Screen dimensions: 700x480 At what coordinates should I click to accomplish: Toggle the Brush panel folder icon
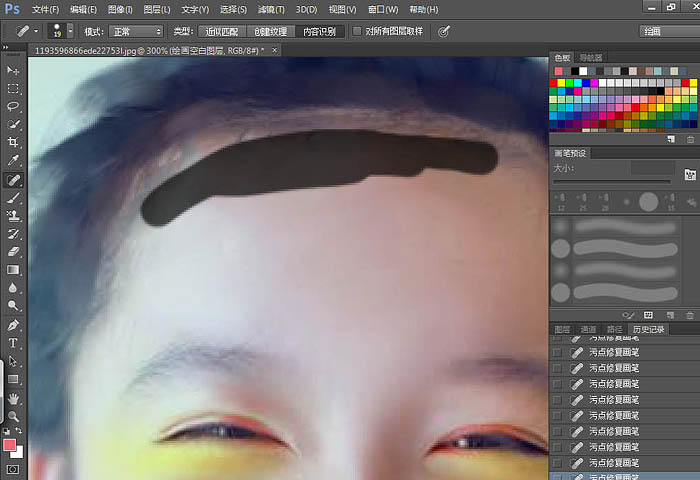point(690,174)
